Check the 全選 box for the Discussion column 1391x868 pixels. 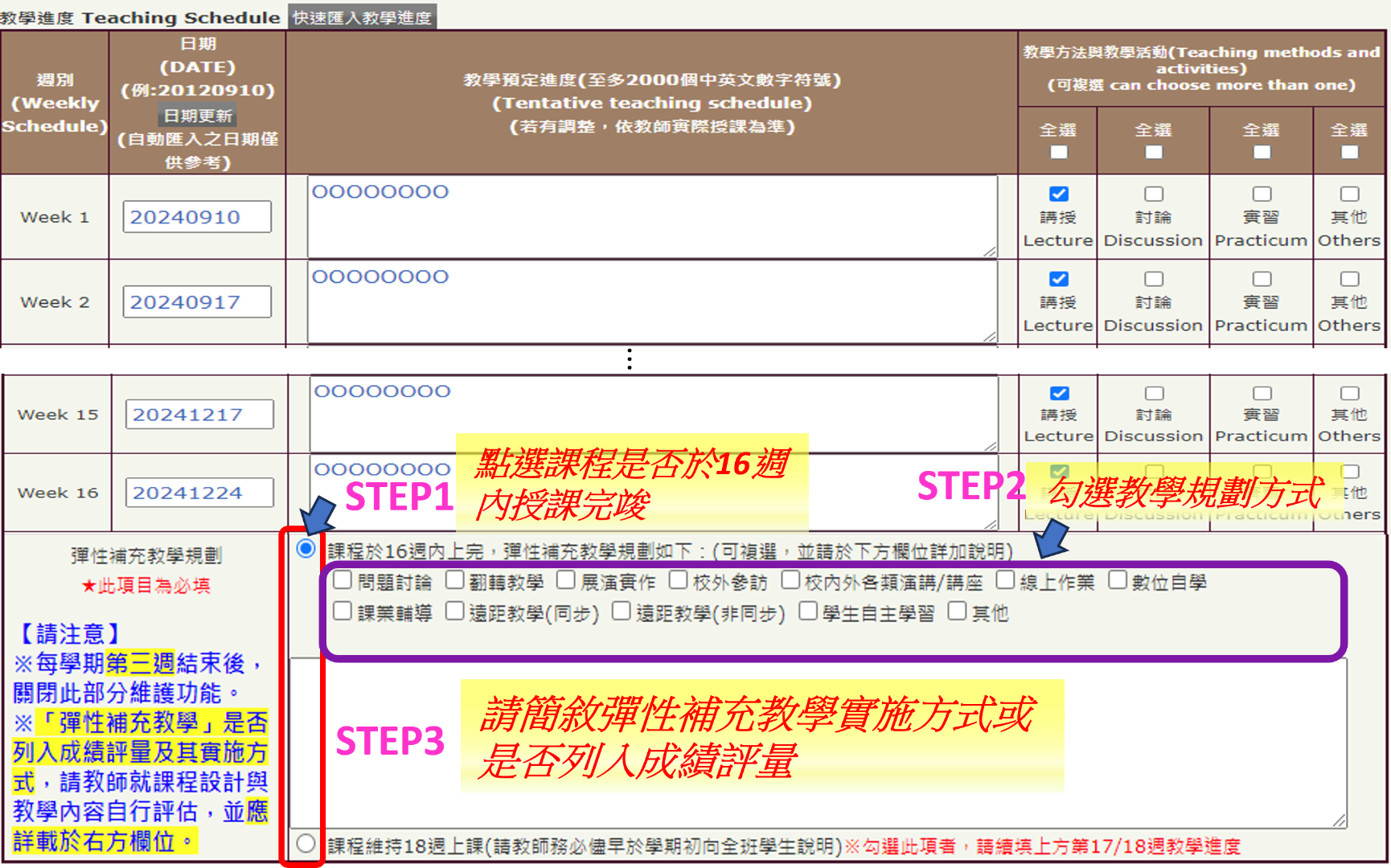tap(1154, 152)
